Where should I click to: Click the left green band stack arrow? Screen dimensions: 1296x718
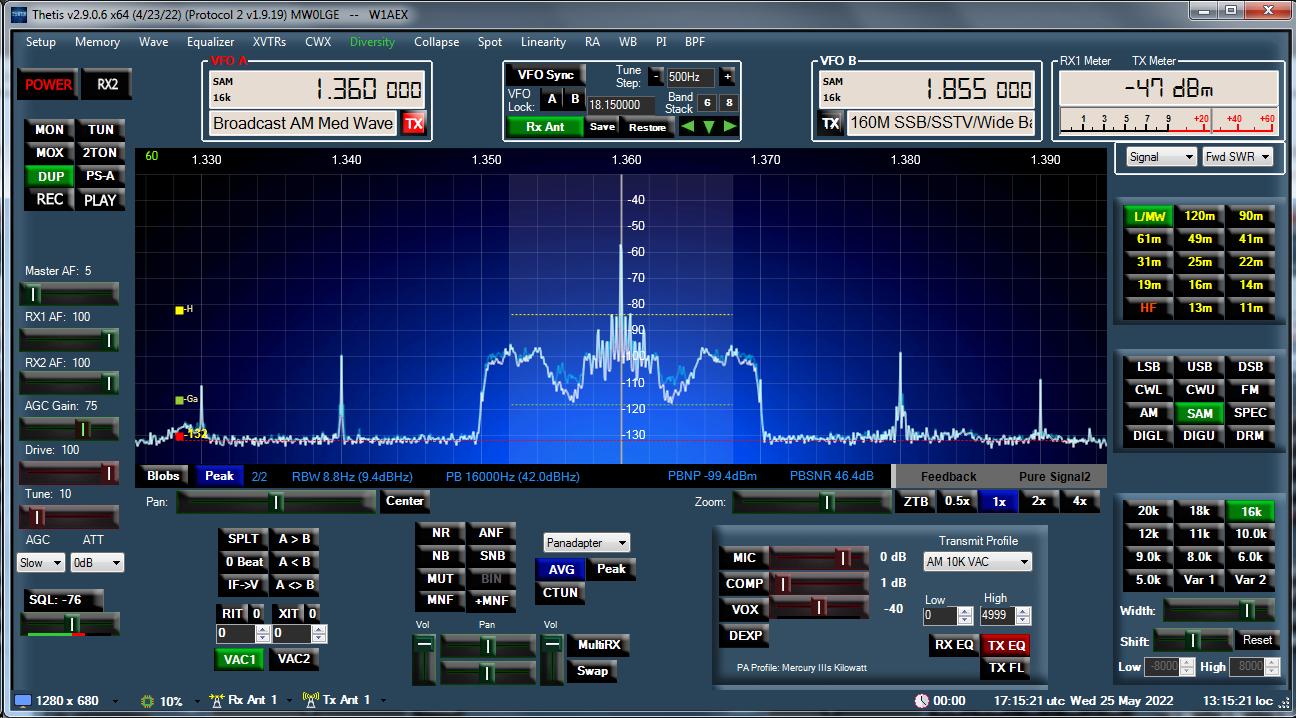click(687, 127)
